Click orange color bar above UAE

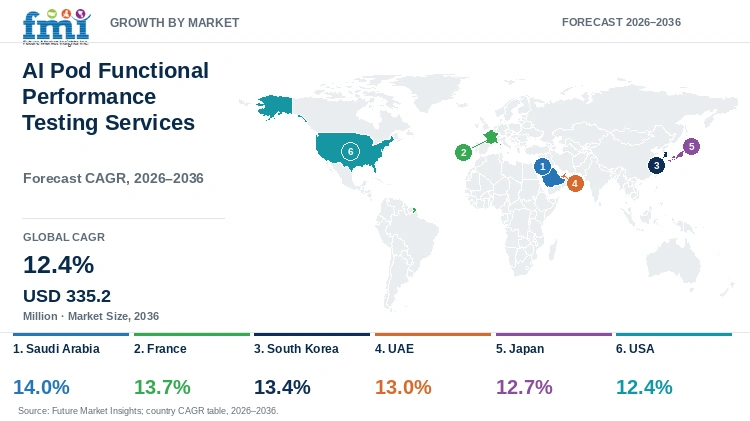click(433, 334)
